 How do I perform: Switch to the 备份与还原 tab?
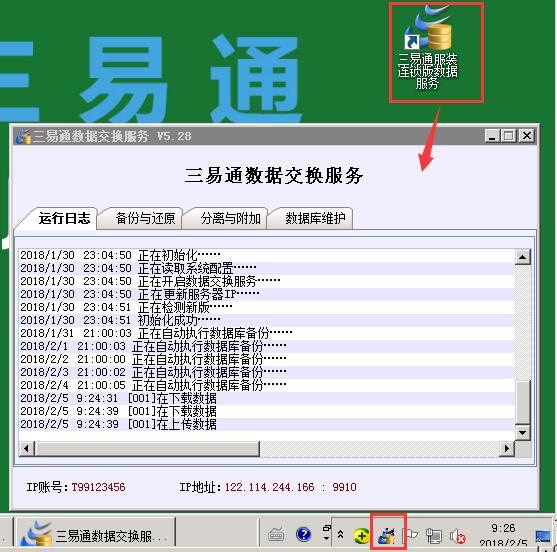[145, 218]
